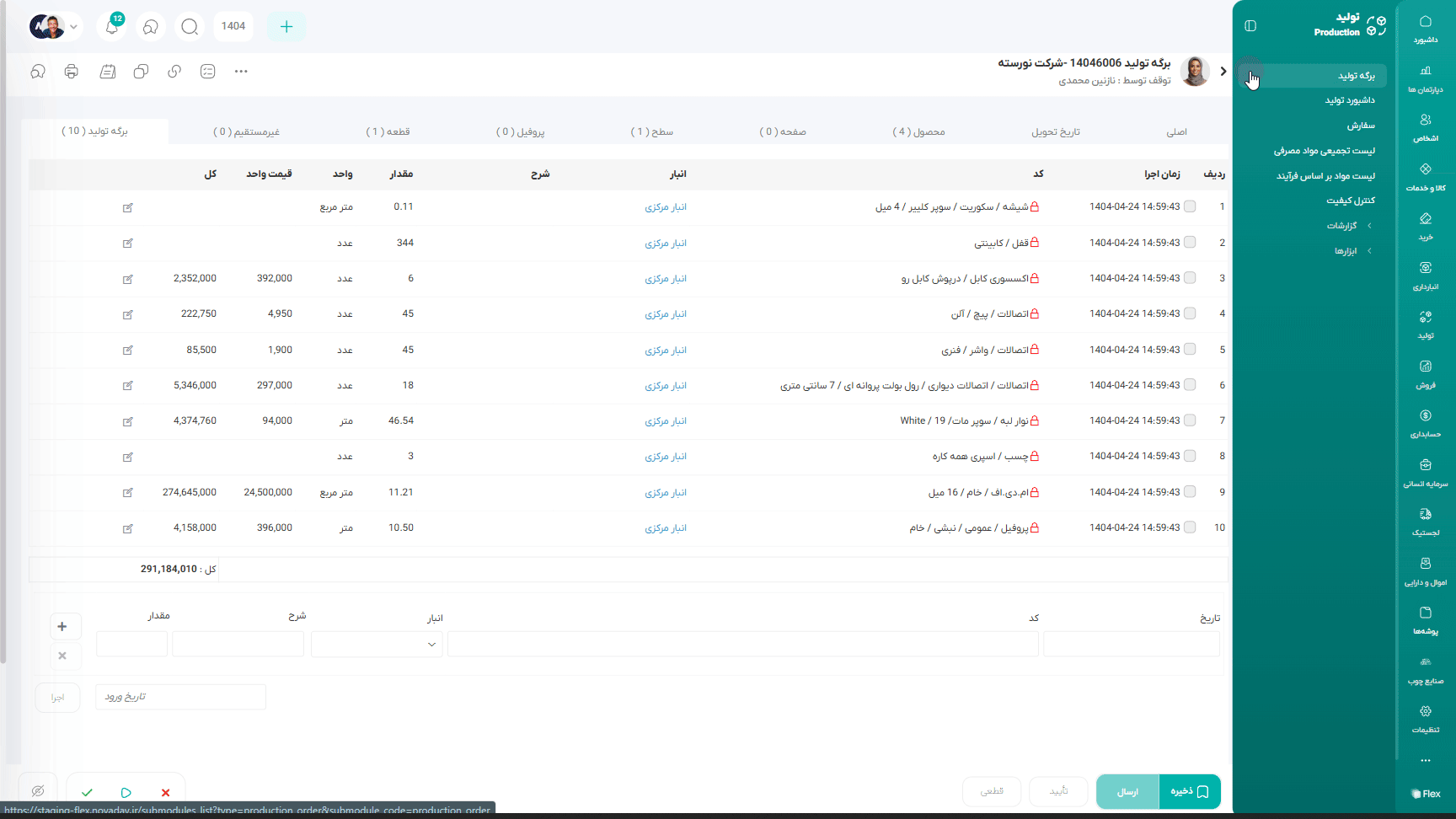
Task: Toggle the sidebar collapse icon
Action: [1250, 26]
